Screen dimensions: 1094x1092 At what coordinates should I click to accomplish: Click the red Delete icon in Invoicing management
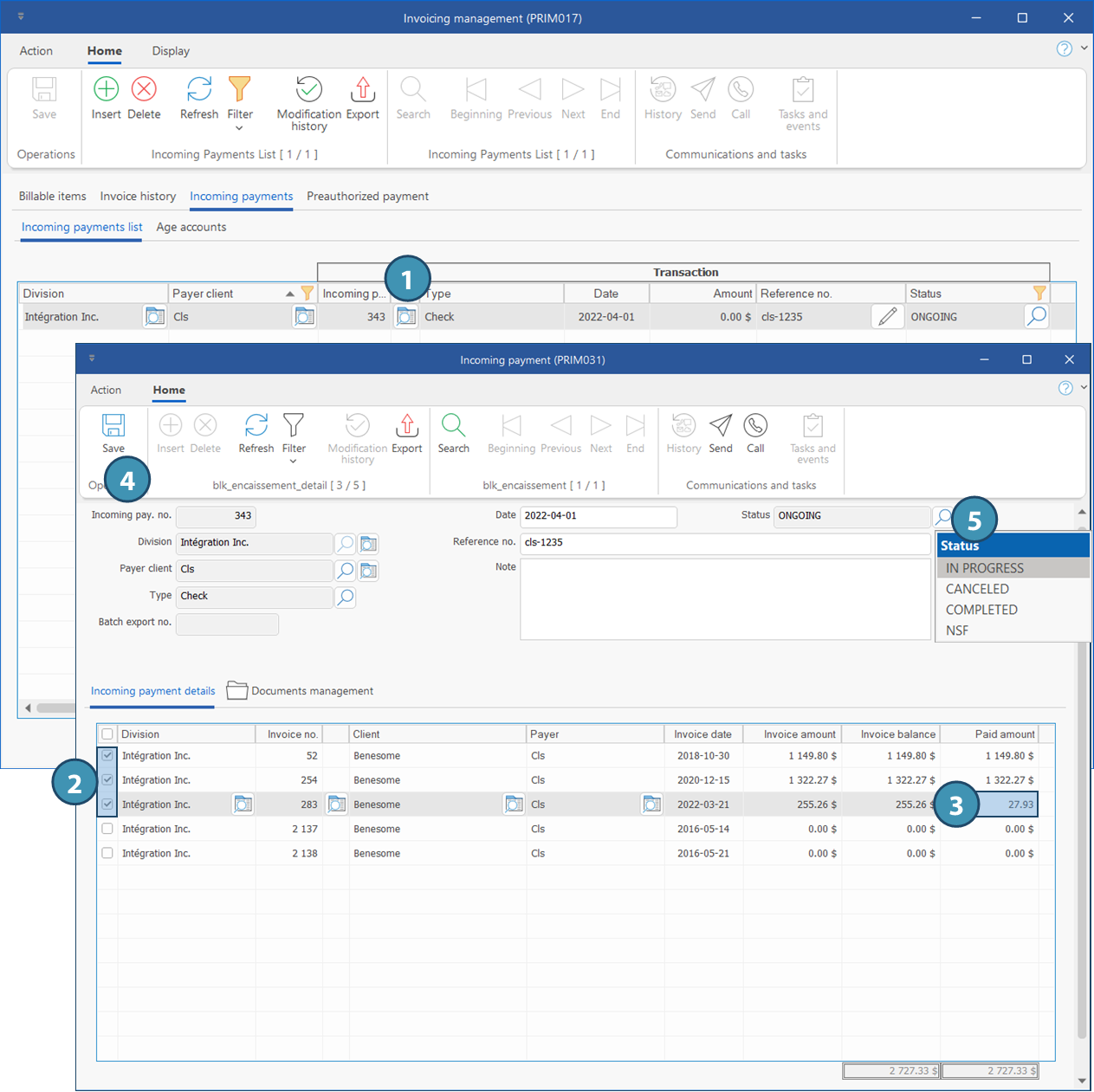click(x=144, y=89)
